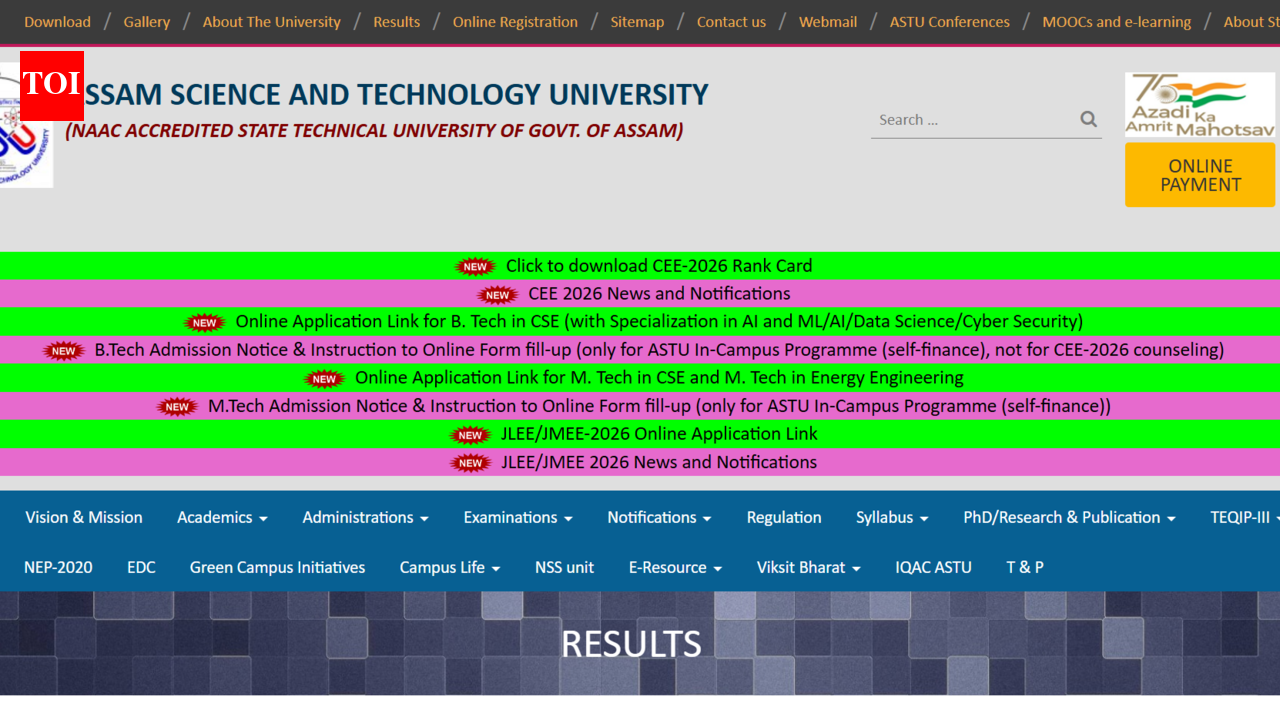Open CEE 2026 News and Notifications

click(x=659, y=294)
